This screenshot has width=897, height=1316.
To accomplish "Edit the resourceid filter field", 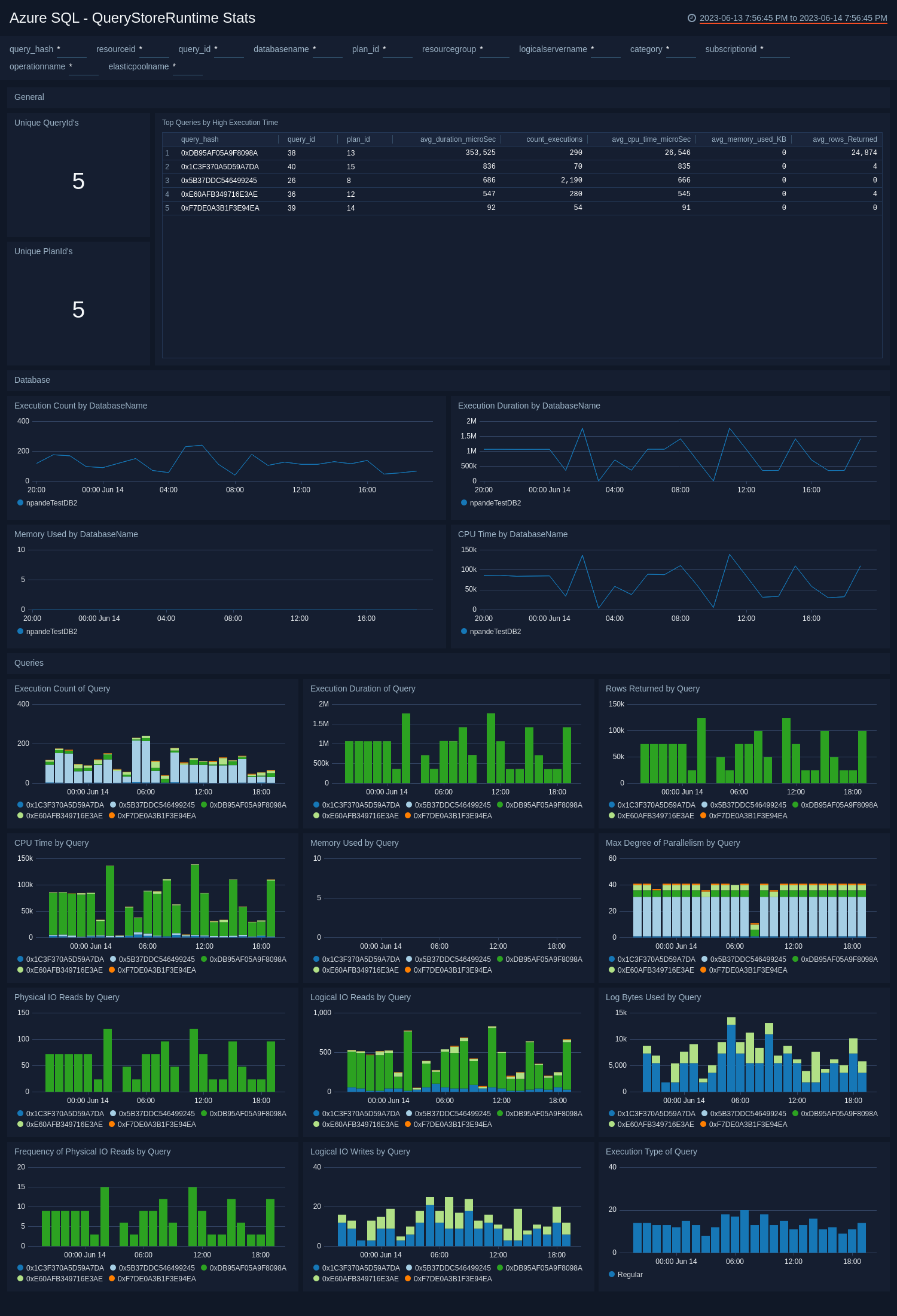I will (x=154, y=50).
